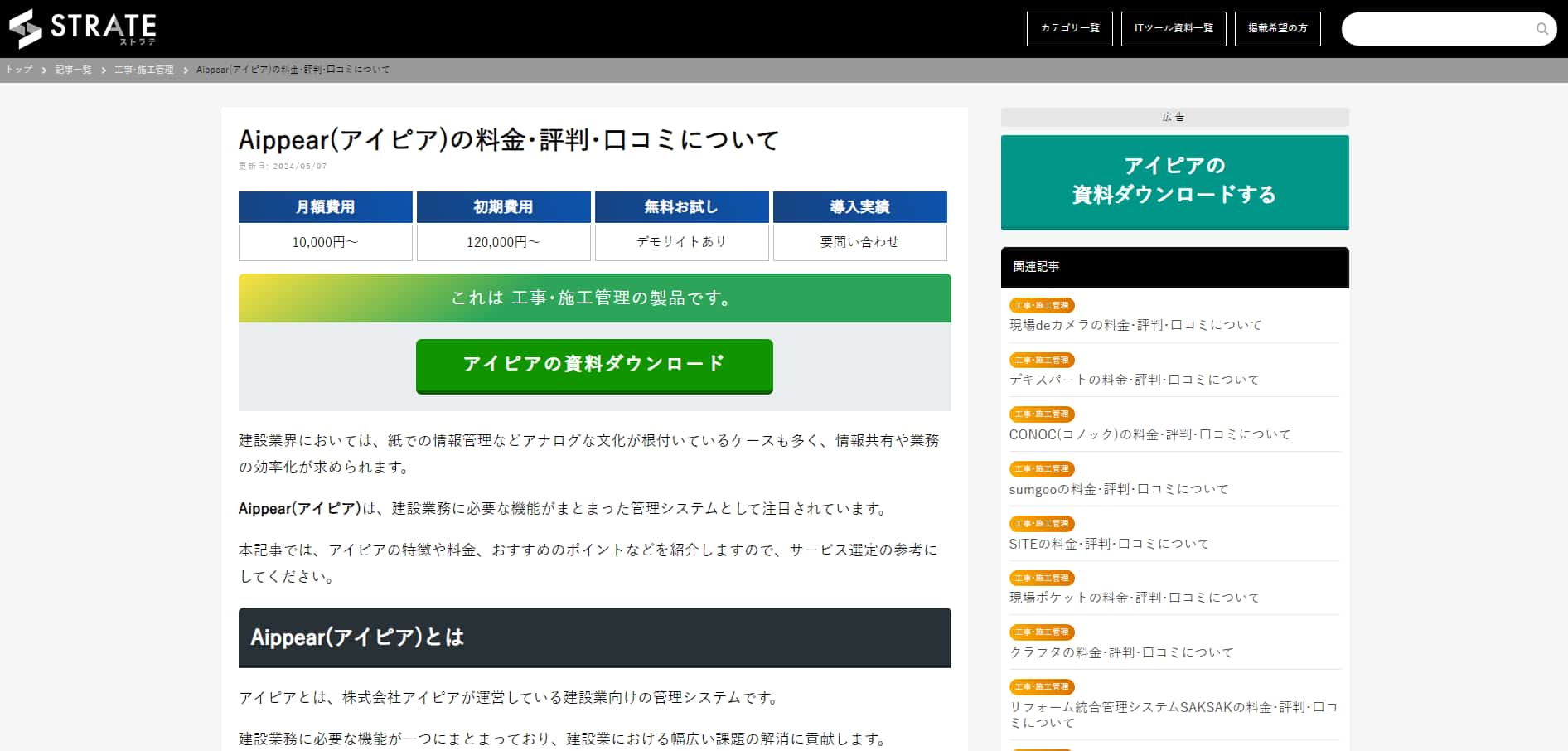1568x751 pixels.
Task: Open SITEの料金・評判・口コミについて article
Action: [x=1109, y=544]
